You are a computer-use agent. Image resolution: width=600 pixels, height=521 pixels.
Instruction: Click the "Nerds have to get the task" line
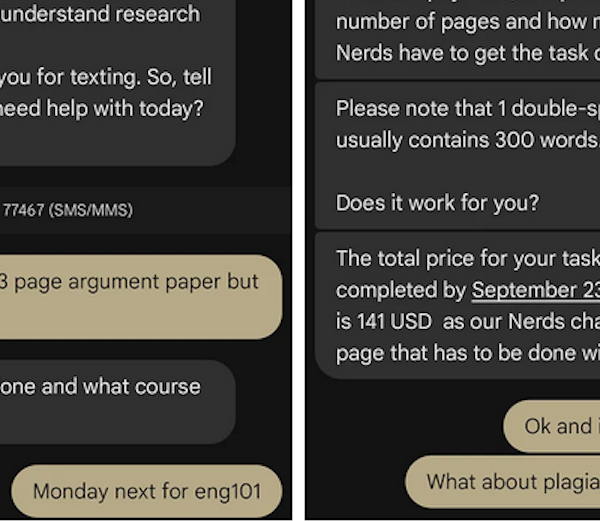(467, 53)
